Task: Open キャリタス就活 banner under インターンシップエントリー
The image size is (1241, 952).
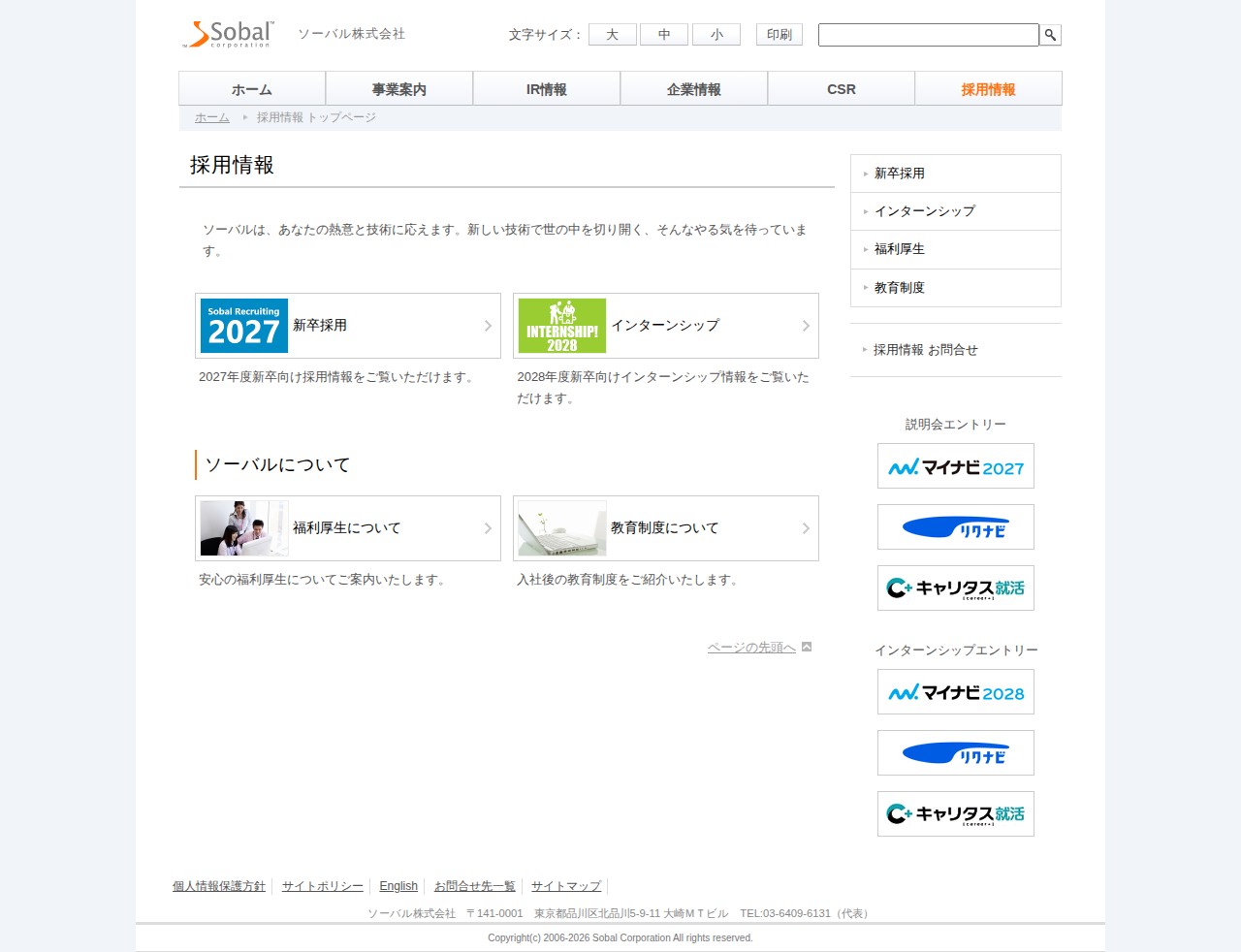Action: pos(956,814)
